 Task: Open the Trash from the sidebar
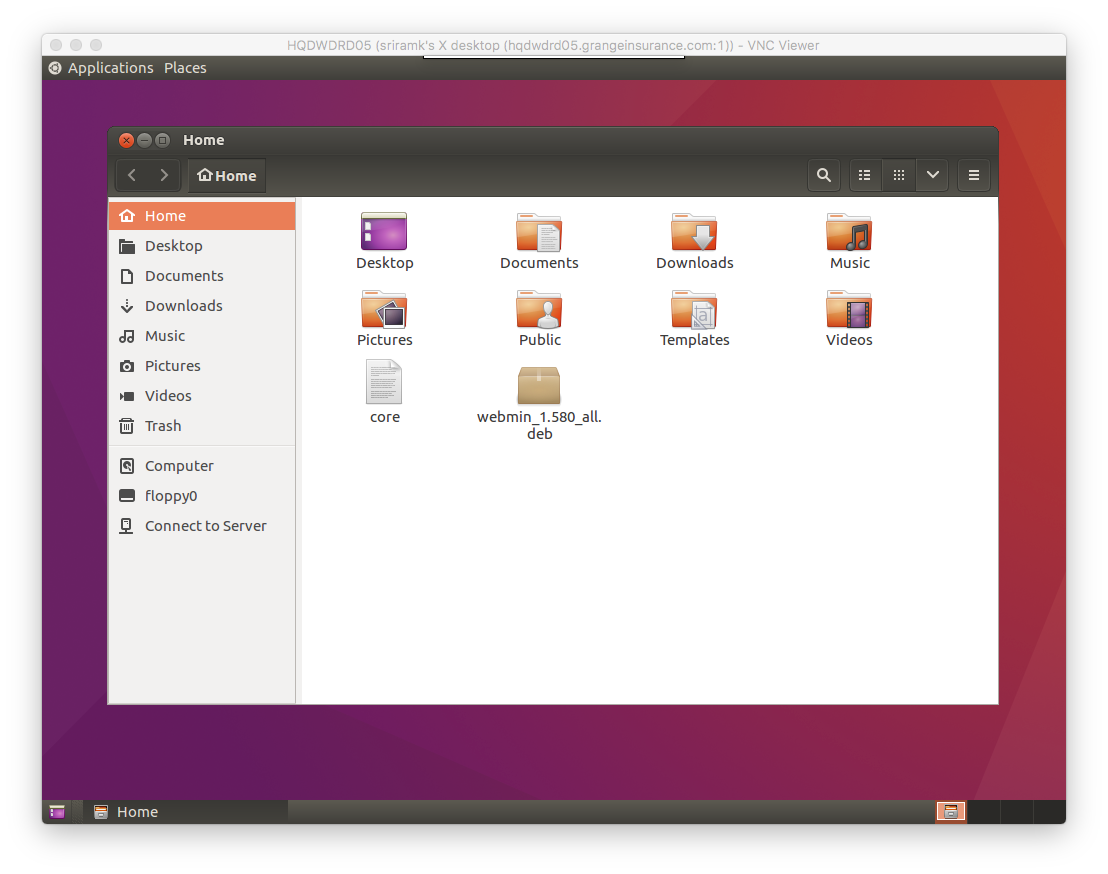pyautogui.click(x=161, y=426)
